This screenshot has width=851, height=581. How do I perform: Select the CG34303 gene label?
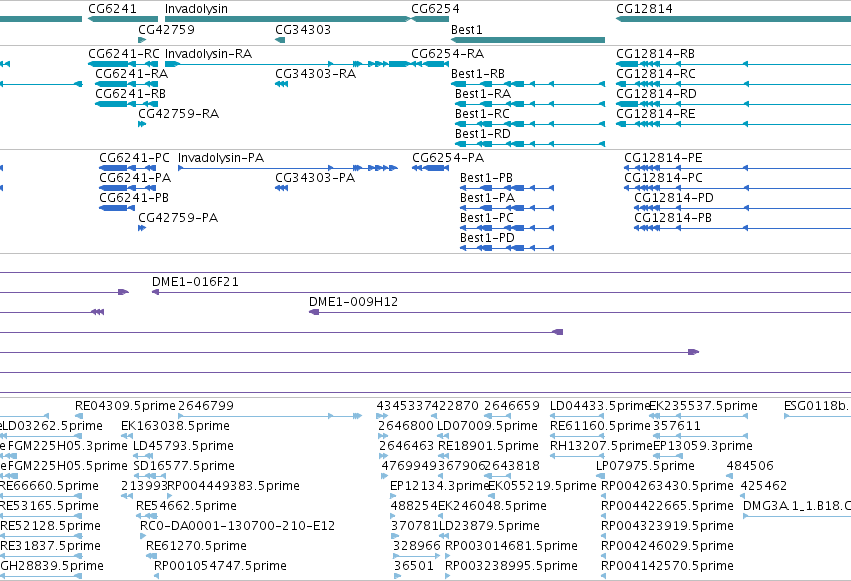[x=303, y=29]
